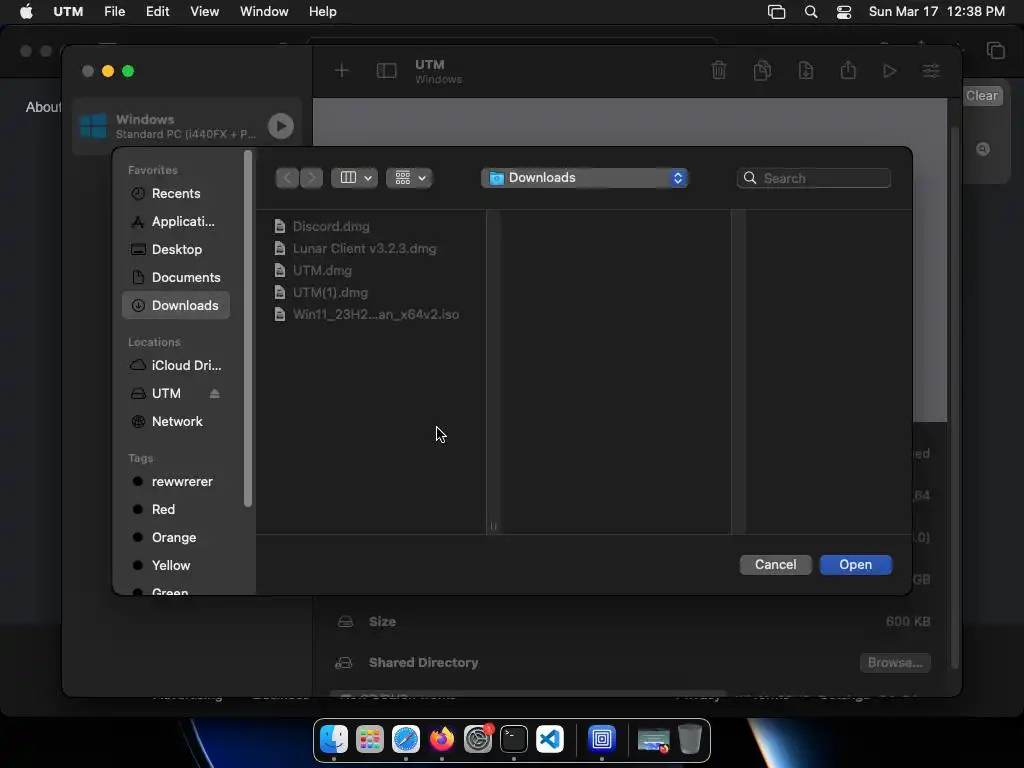
Task: Browse for a Shared Directory
Action: coord(895,663)
